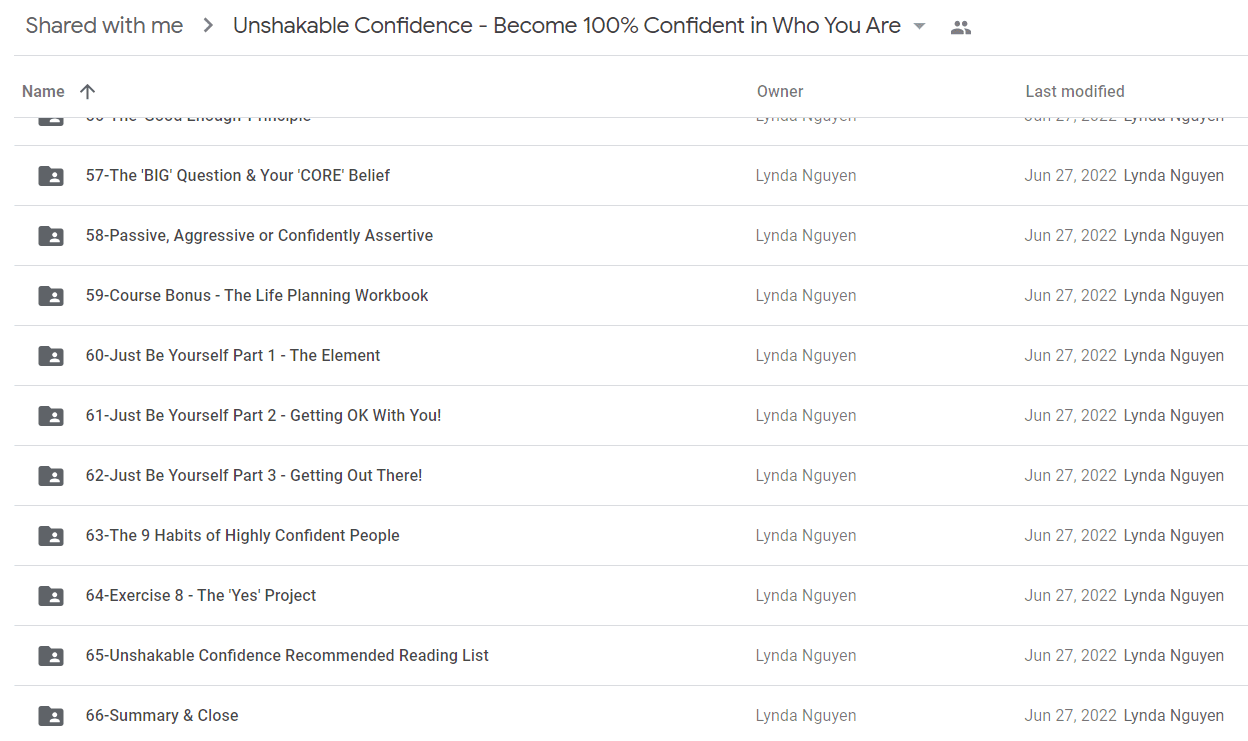Click folder icon beside 60-Just Be Yourself Part 1
Image resolution: width=1248 pixels, height=741 pixels.
tap(51, 356)
